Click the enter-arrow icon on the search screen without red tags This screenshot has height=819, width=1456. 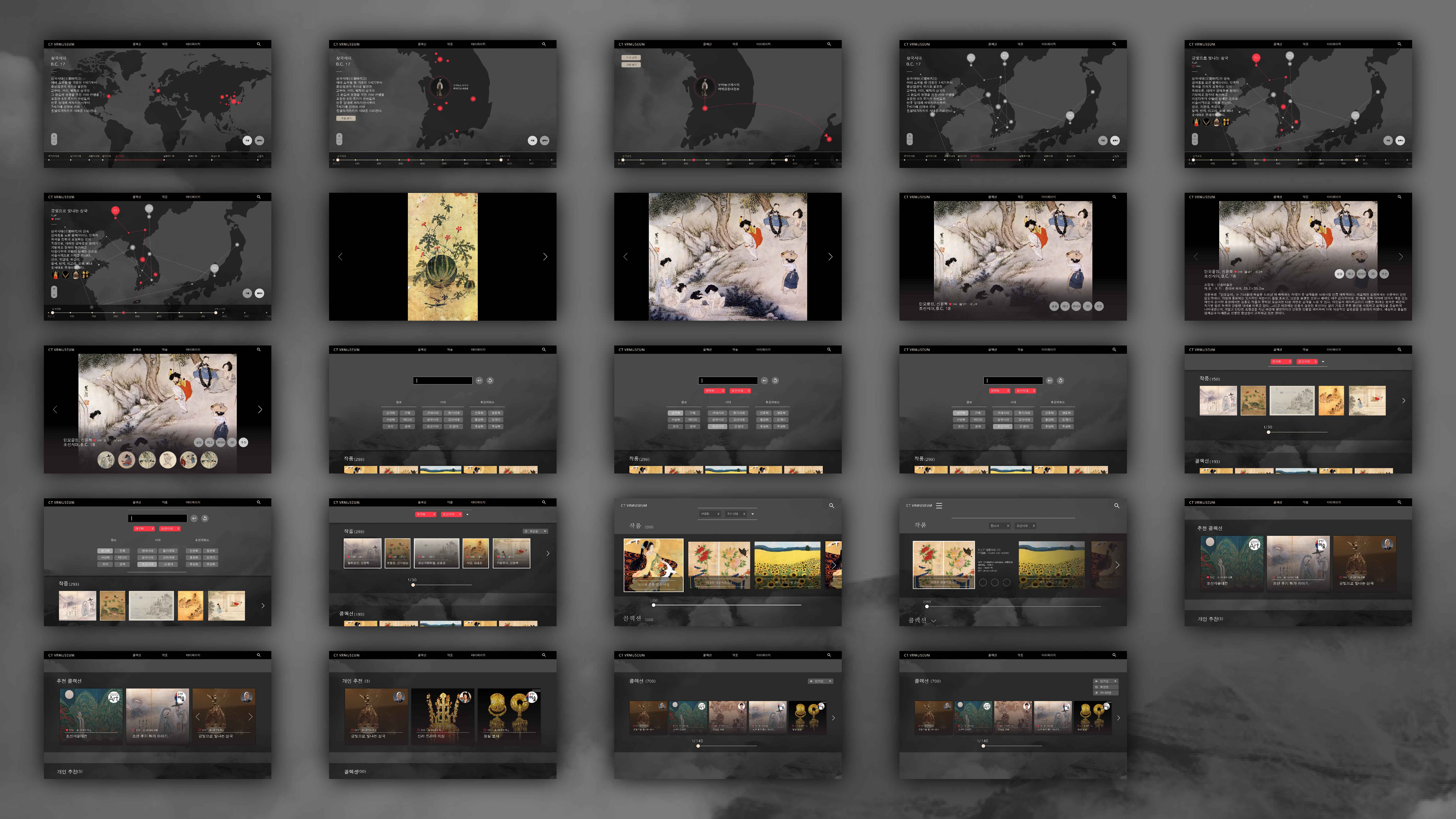[x=479, y=380]
